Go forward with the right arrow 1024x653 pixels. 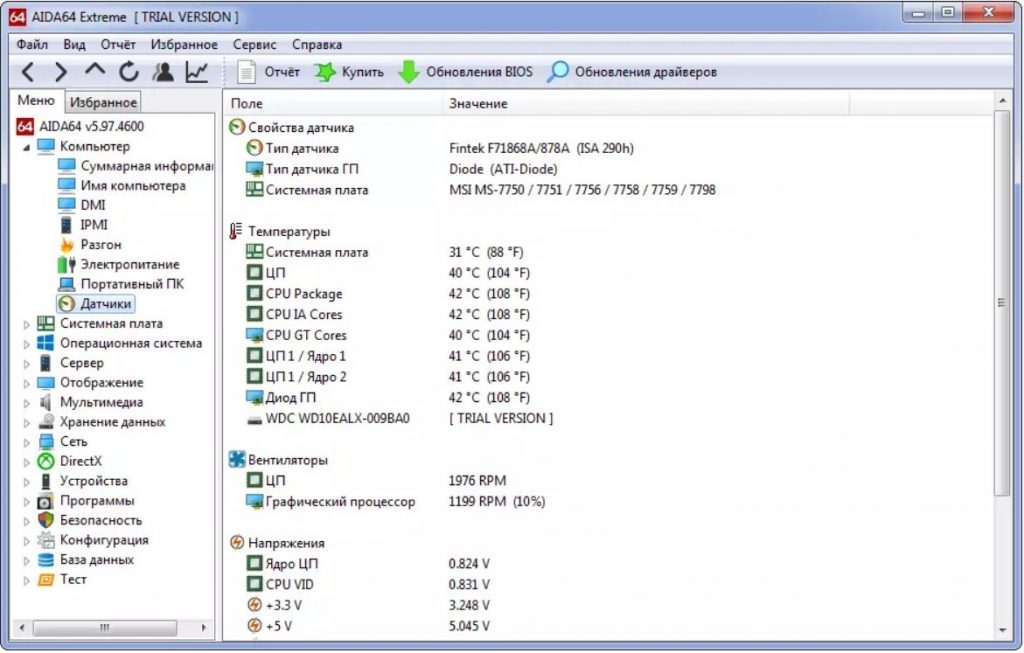pyautogui.click(x=61, y=72)
